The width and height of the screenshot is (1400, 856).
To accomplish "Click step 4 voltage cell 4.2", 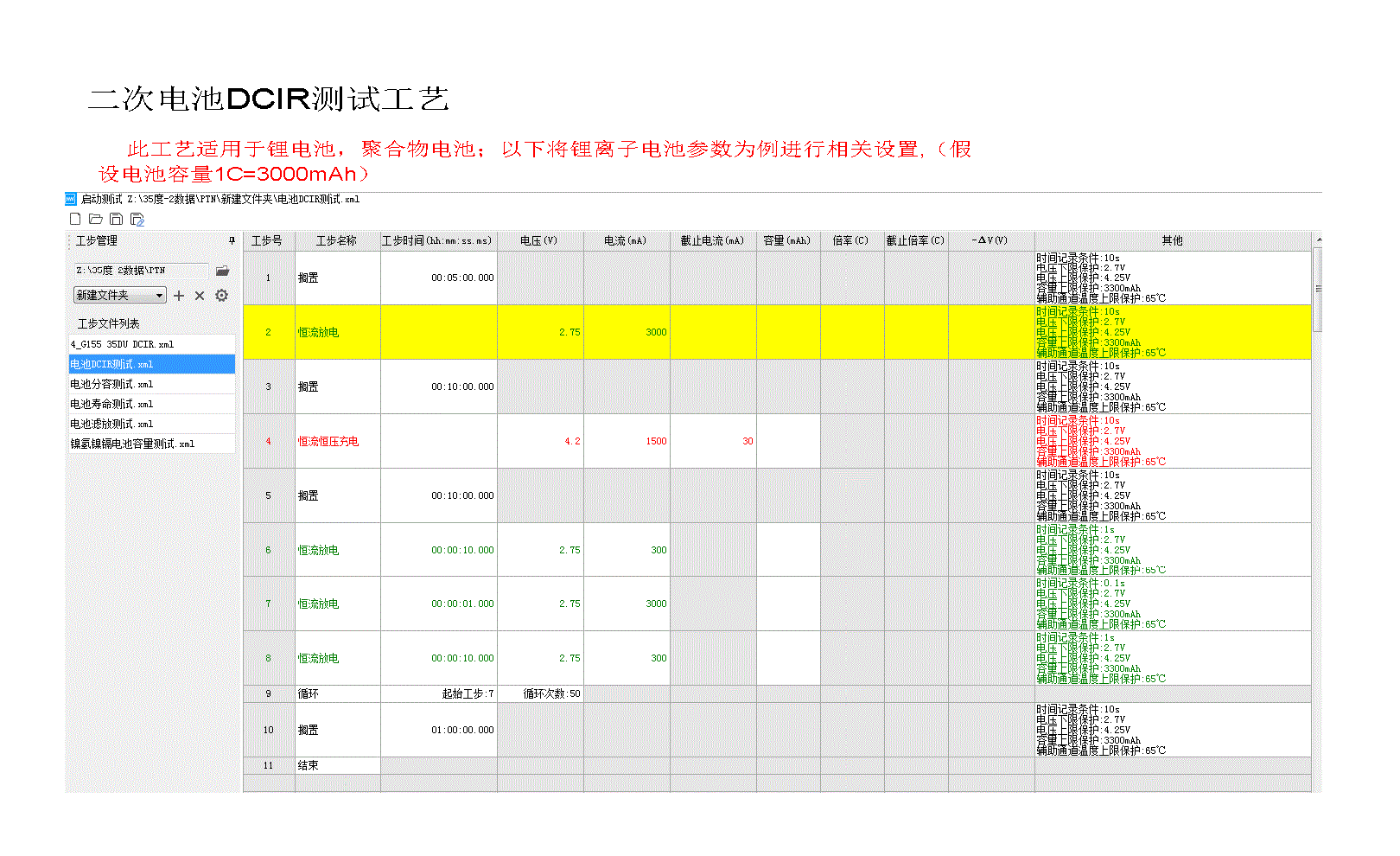I will pos(540,441).
